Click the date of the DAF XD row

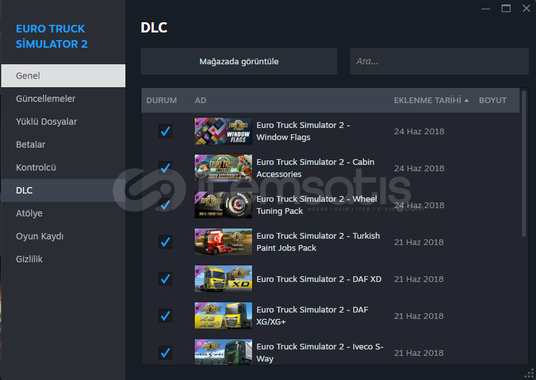[419, 279]
